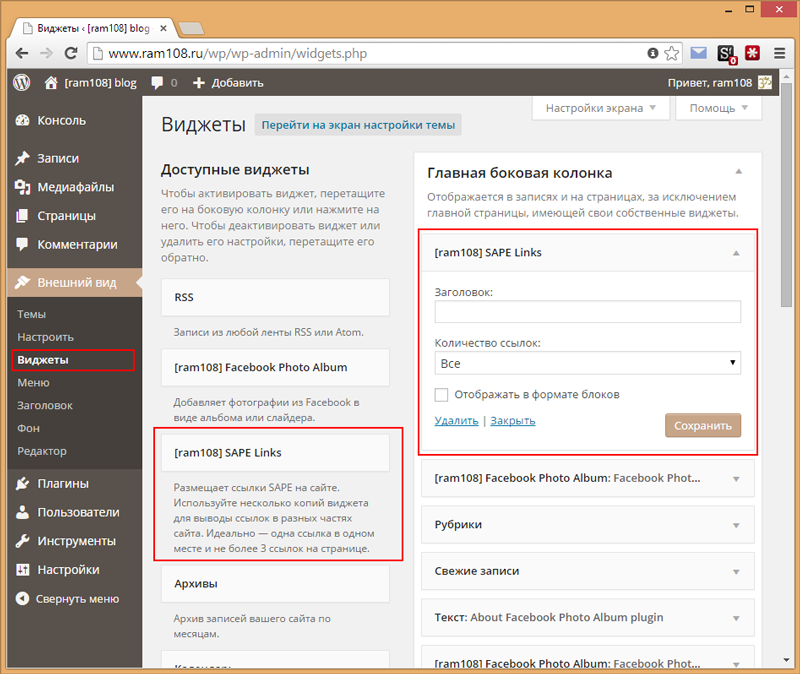Image resolution: width=800 pixels, height=674 pixels.
Task: Click the Внешний вид brush icon
Action: pos(22,282)
